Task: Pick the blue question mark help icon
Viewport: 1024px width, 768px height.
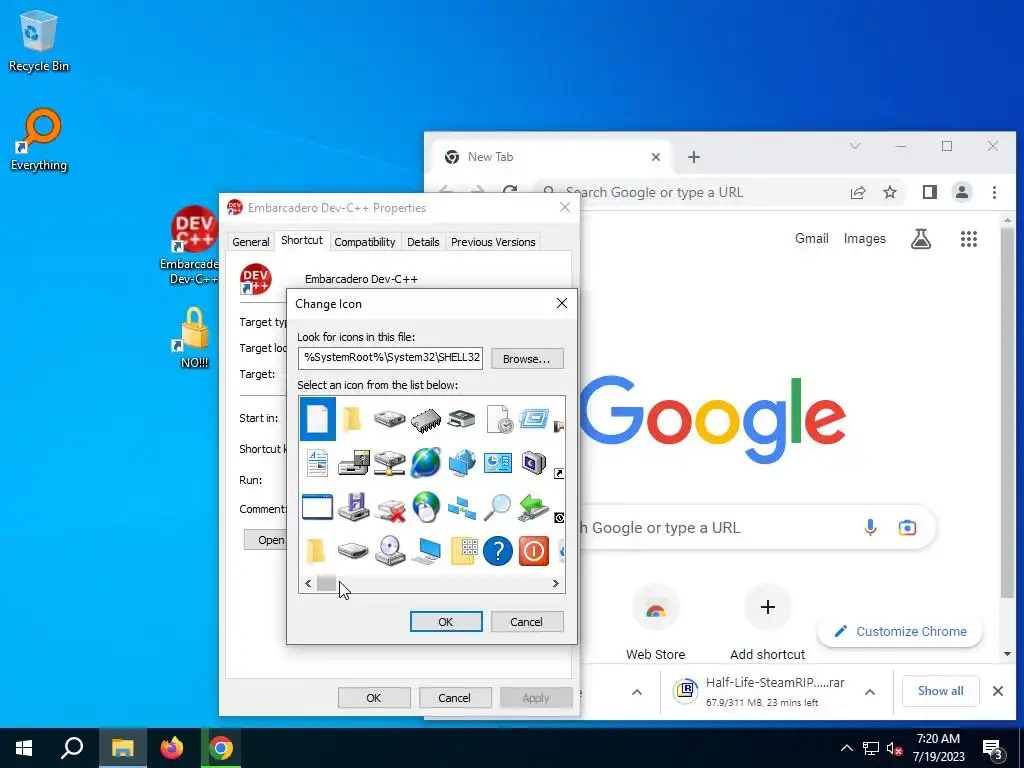Action: click(498, 552)
